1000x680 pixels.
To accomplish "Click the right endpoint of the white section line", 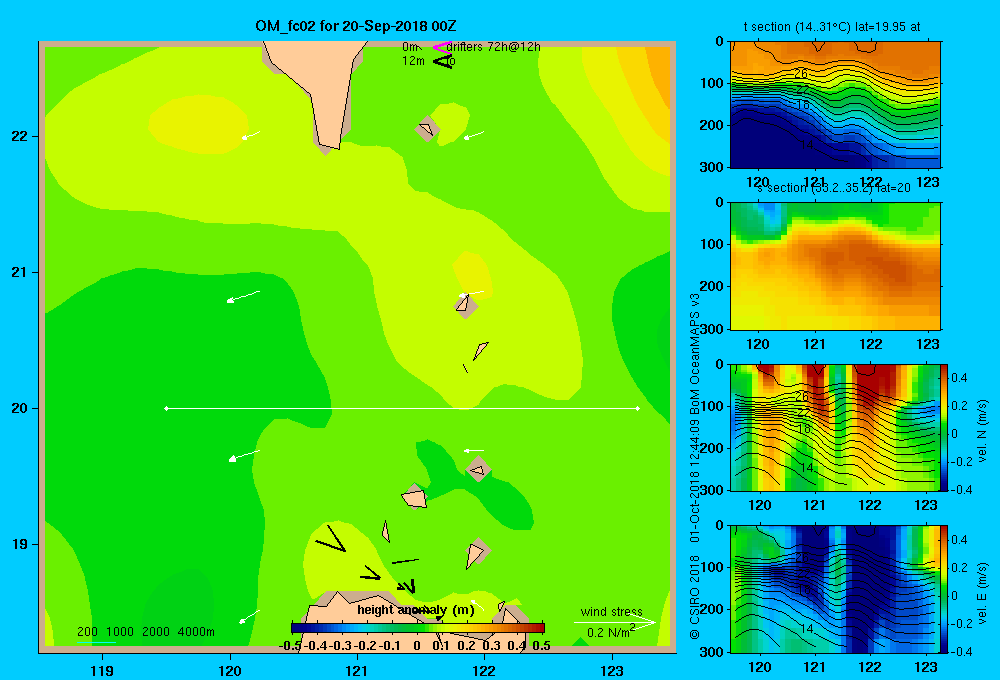I will click(x=638, y=408).
